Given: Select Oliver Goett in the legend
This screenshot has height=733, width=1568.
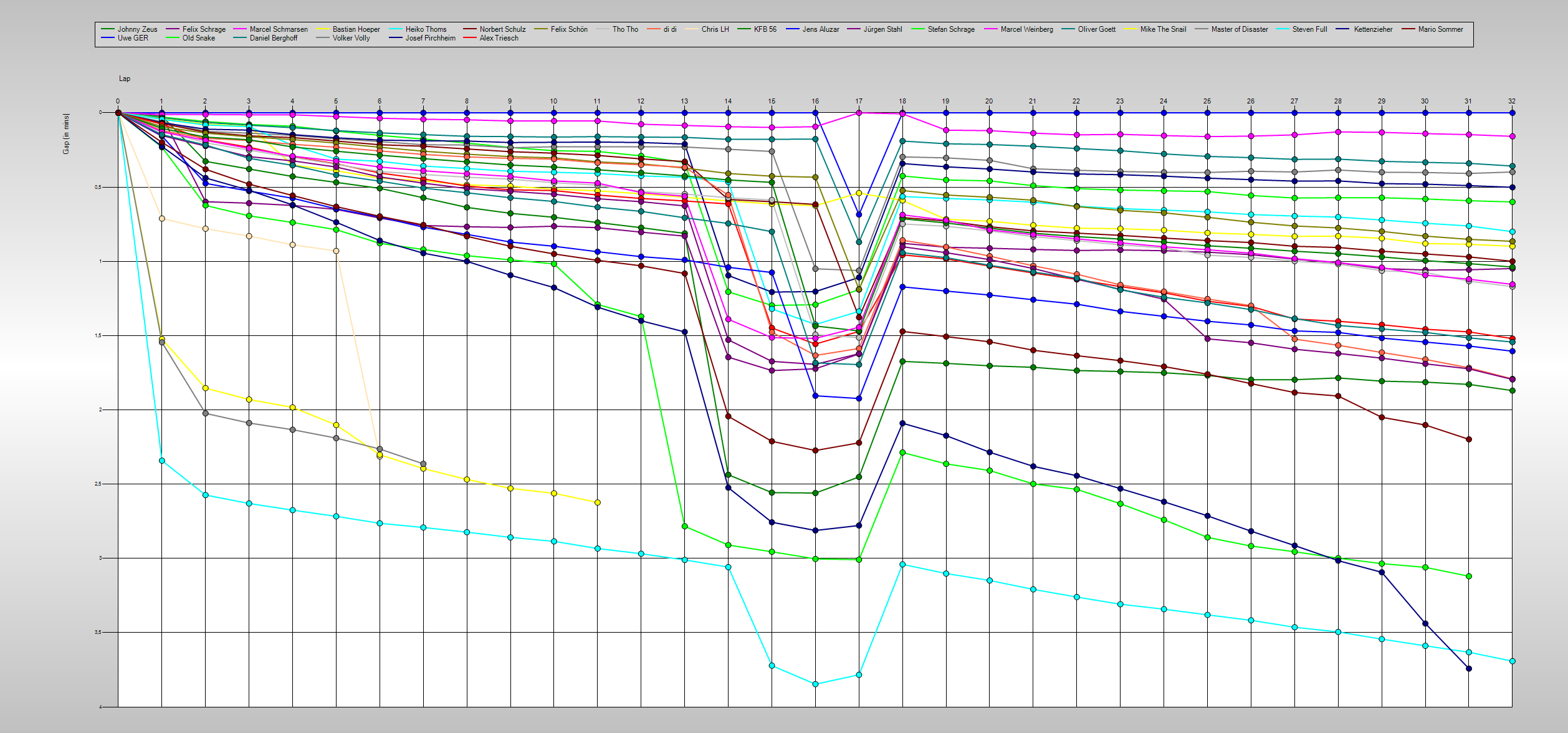Looking at the screenshot, I should (x=1097, y=29).
